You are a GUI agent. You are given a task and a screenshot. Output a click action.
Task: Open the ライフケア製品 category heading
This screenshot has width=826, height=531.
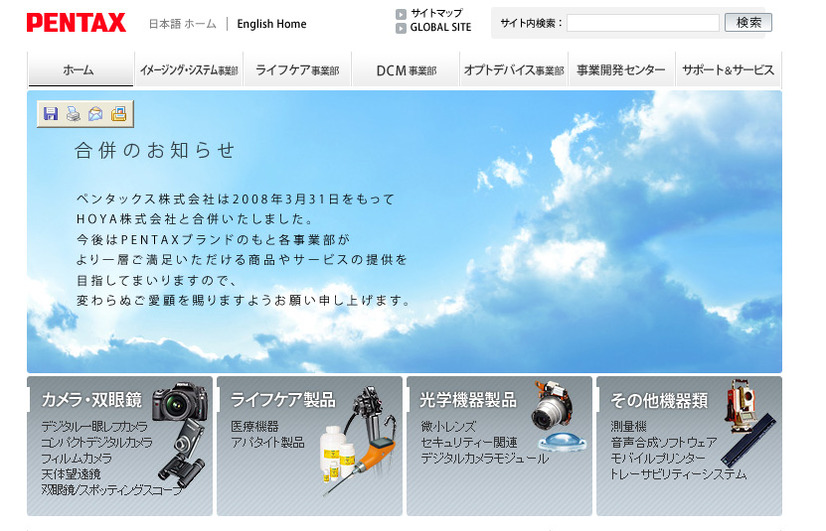click(x=283, y=400)
